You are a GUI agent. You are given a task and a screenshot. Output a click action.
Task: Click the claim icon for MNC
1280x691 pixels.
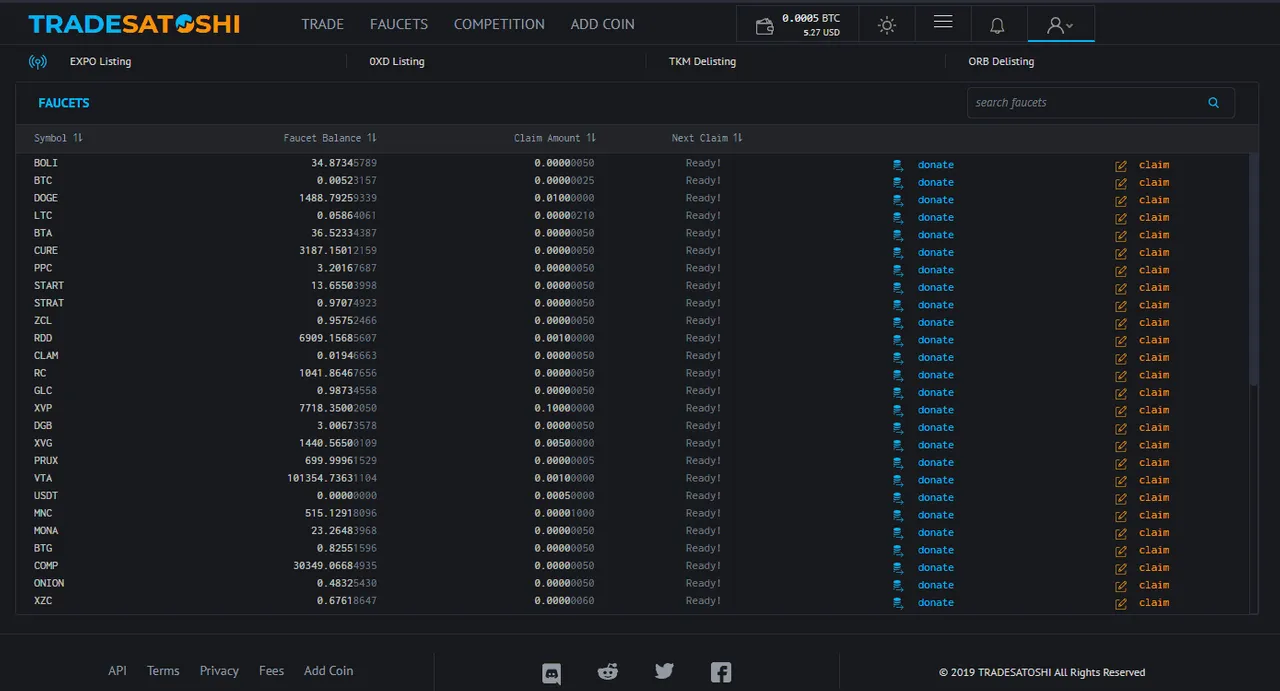(1121, 516)
